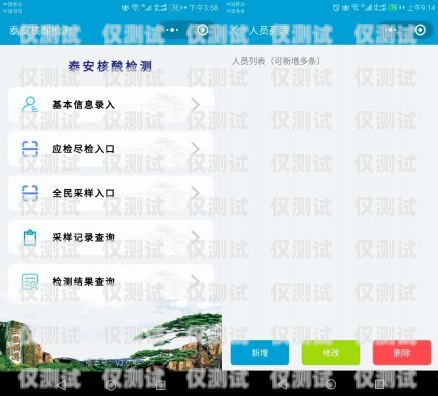Tap Android recents button on right phone

(379, 384)
